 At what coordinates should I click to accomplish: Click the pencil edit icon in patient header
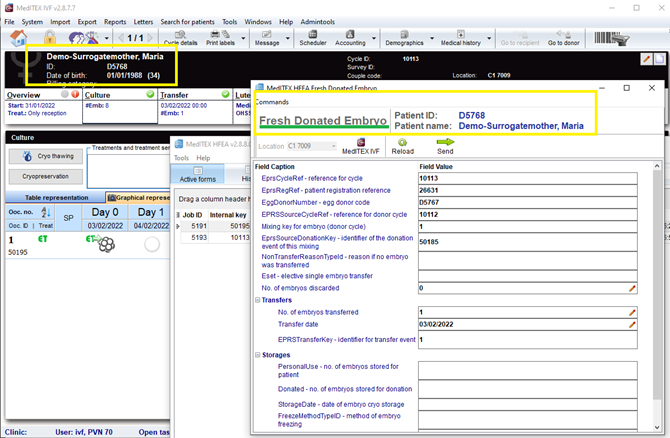(x=646, y=59)
